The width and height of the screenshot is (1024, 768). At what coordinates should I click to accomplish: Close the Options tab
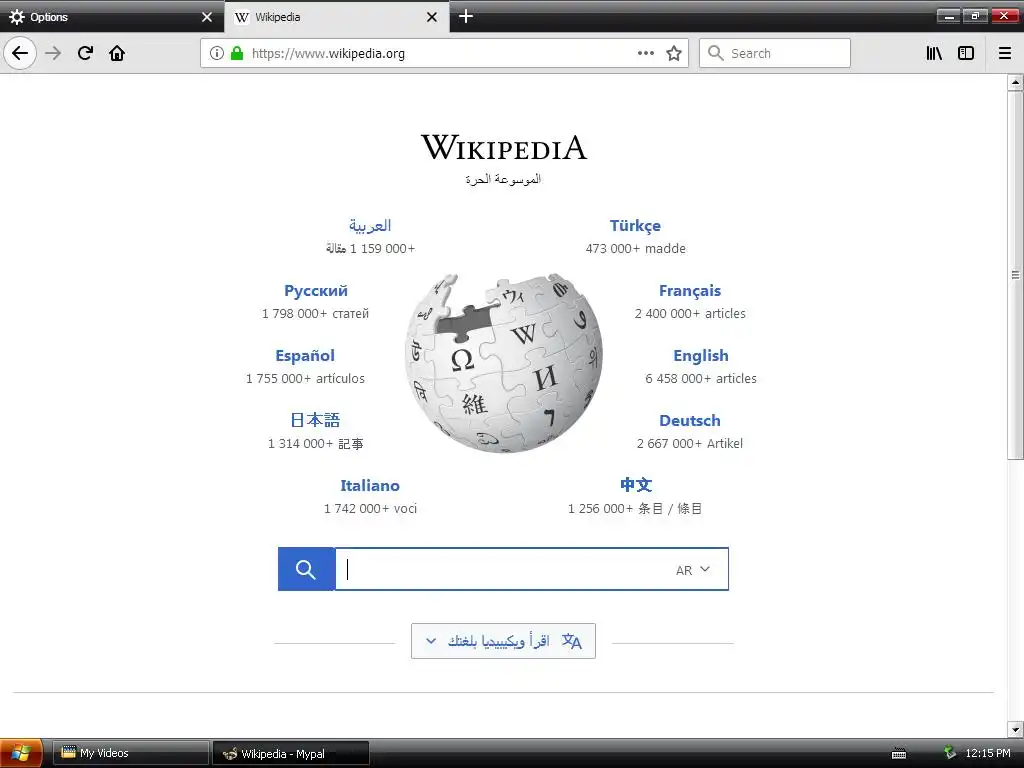[x=207, y=17]
